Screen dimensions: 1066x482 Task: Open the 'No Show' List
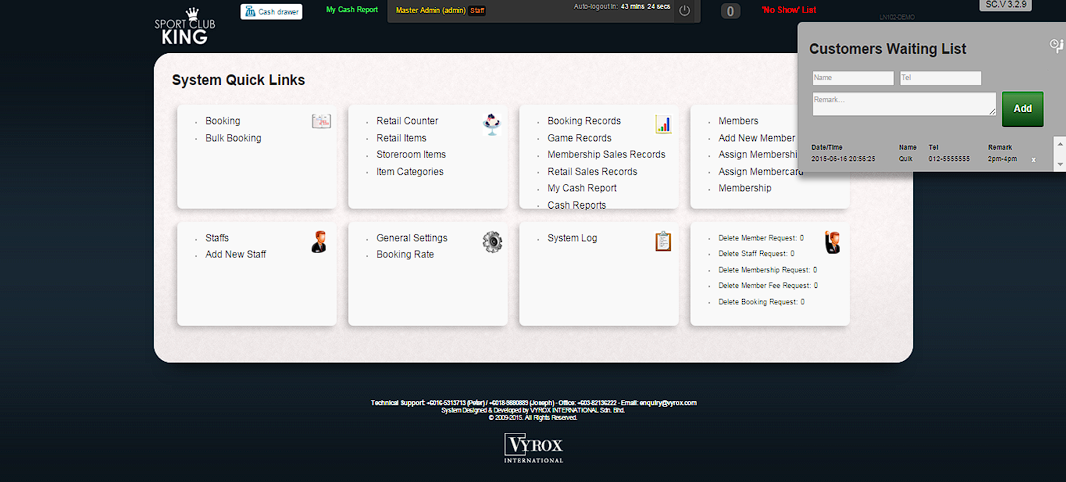(x=788, y=10)
